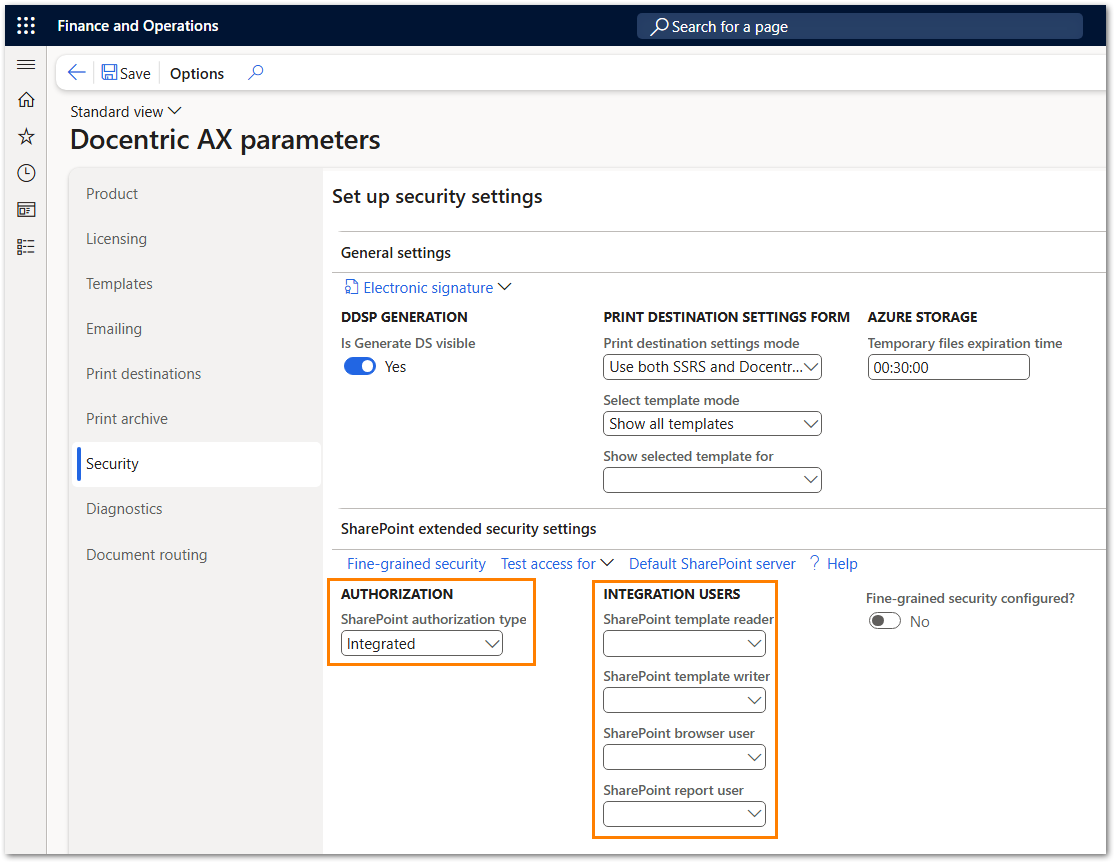This screenshot has height=863, width=1115.
Task: Click the back arrow button
Action: tap(77, 73)
